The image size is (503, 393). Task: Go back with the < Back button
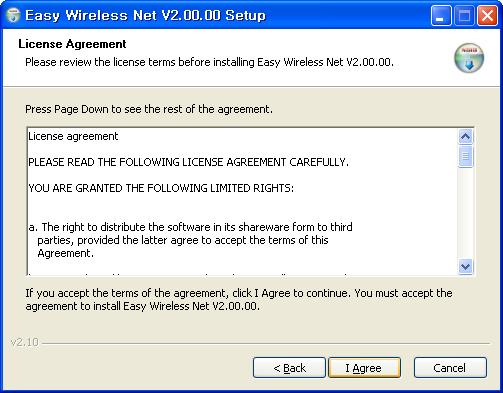pyautogui.click(x=289, y=368)
